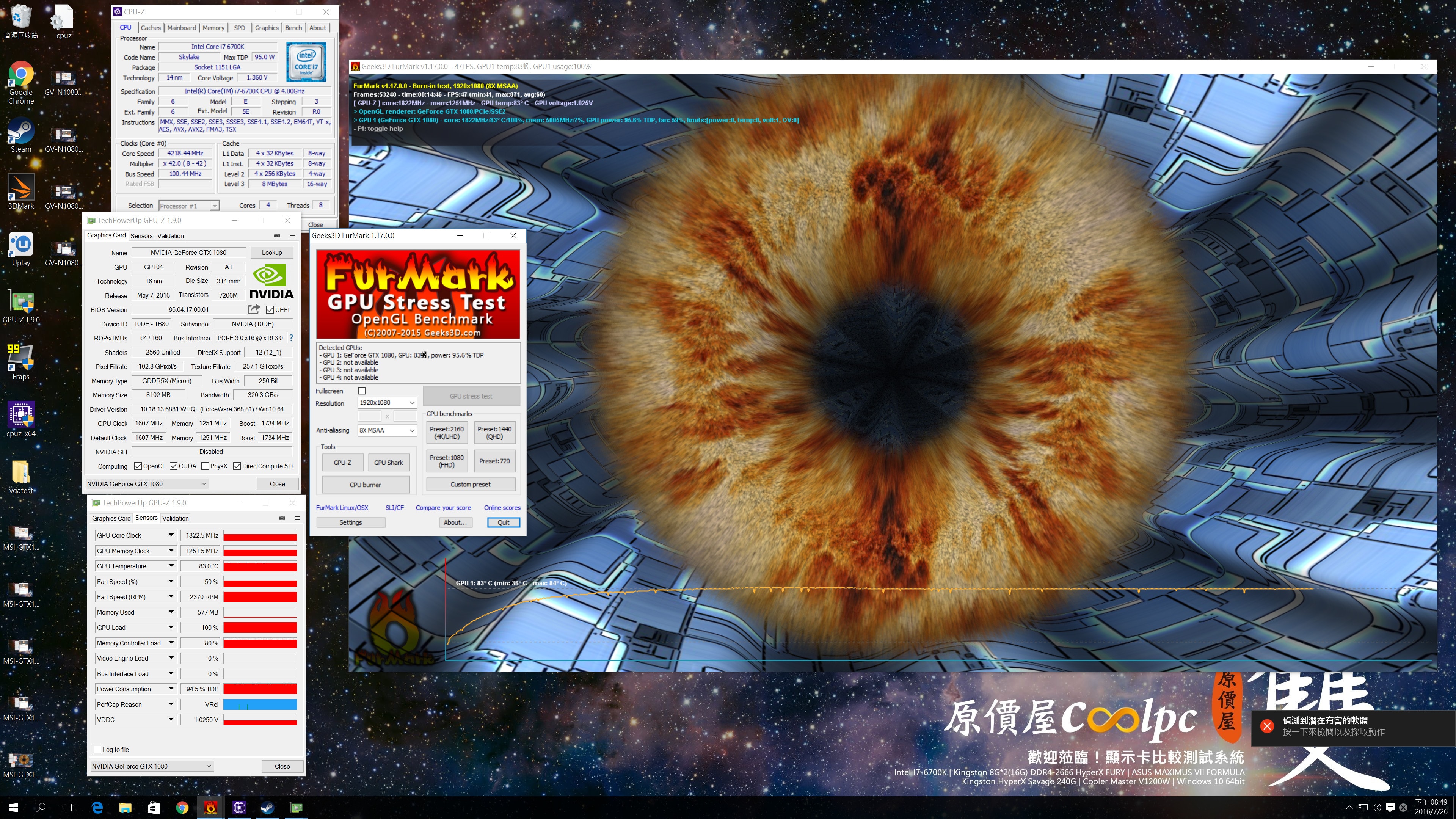This screenshot has height=819, width=1456.
Task: Launch the Steam desktop shortcut
Action: [x=21, y=135]
